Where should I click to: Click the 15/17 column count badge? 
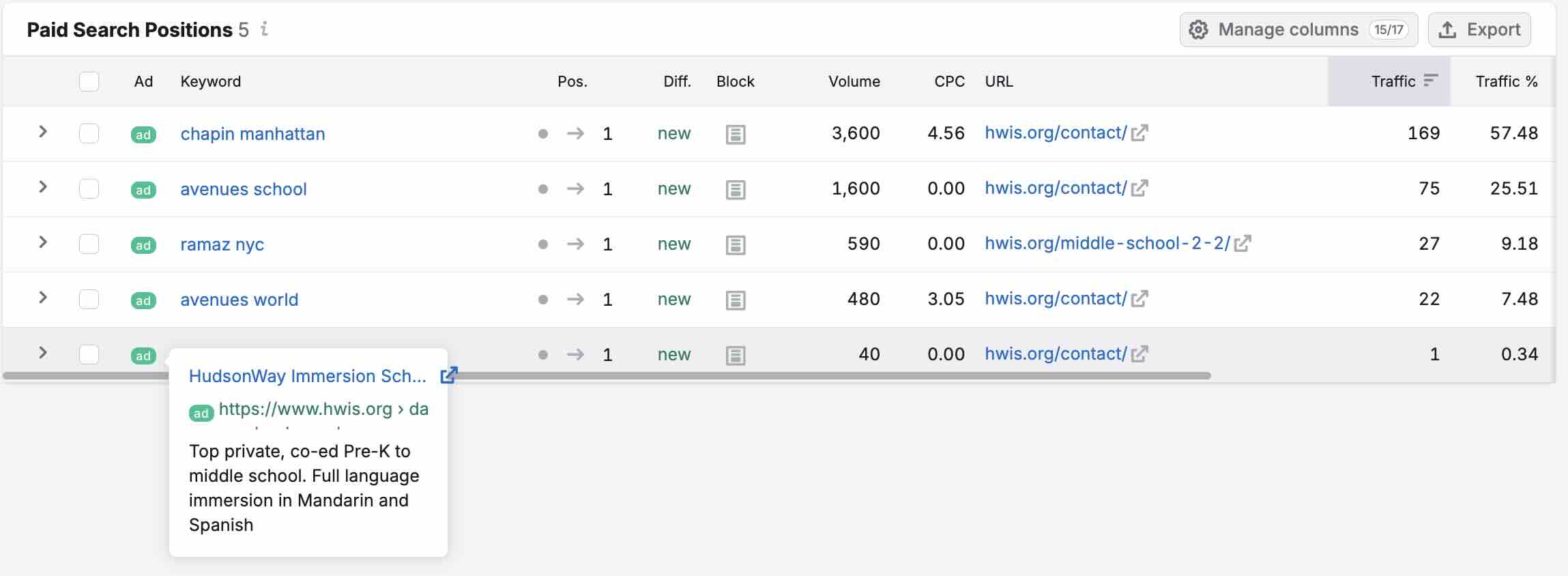[x=1389, y=30]
